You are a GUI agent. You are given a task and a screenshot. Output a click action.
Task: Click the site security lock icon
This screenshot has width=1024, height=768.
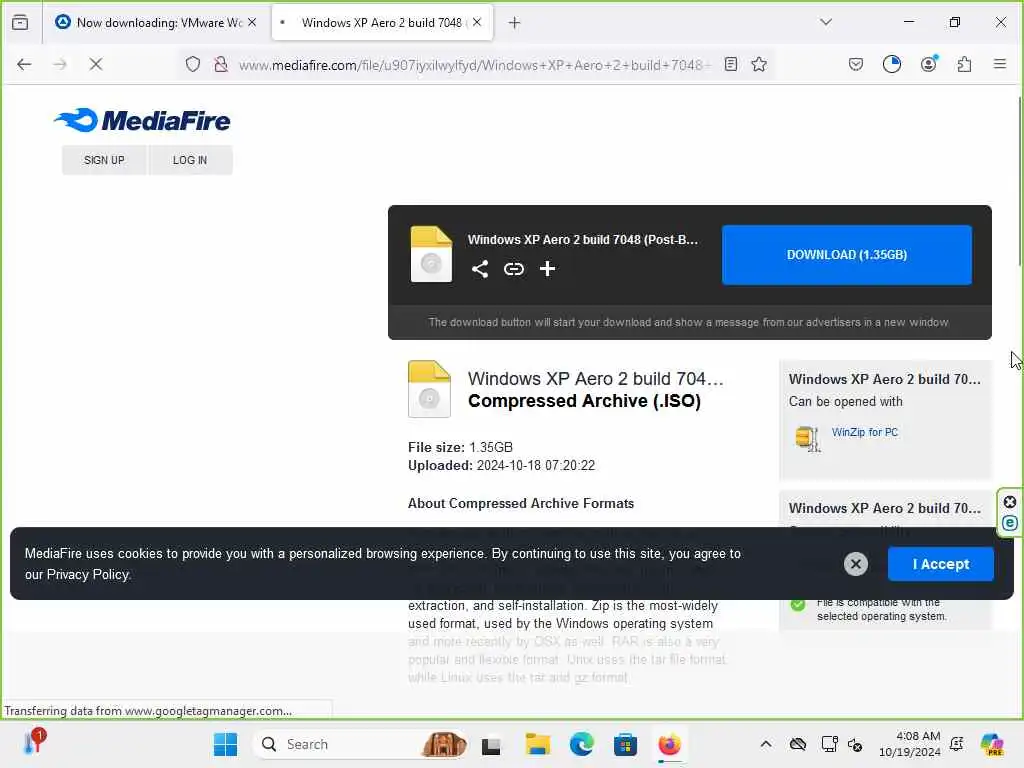pyautogui.click(x=221, y=64)
